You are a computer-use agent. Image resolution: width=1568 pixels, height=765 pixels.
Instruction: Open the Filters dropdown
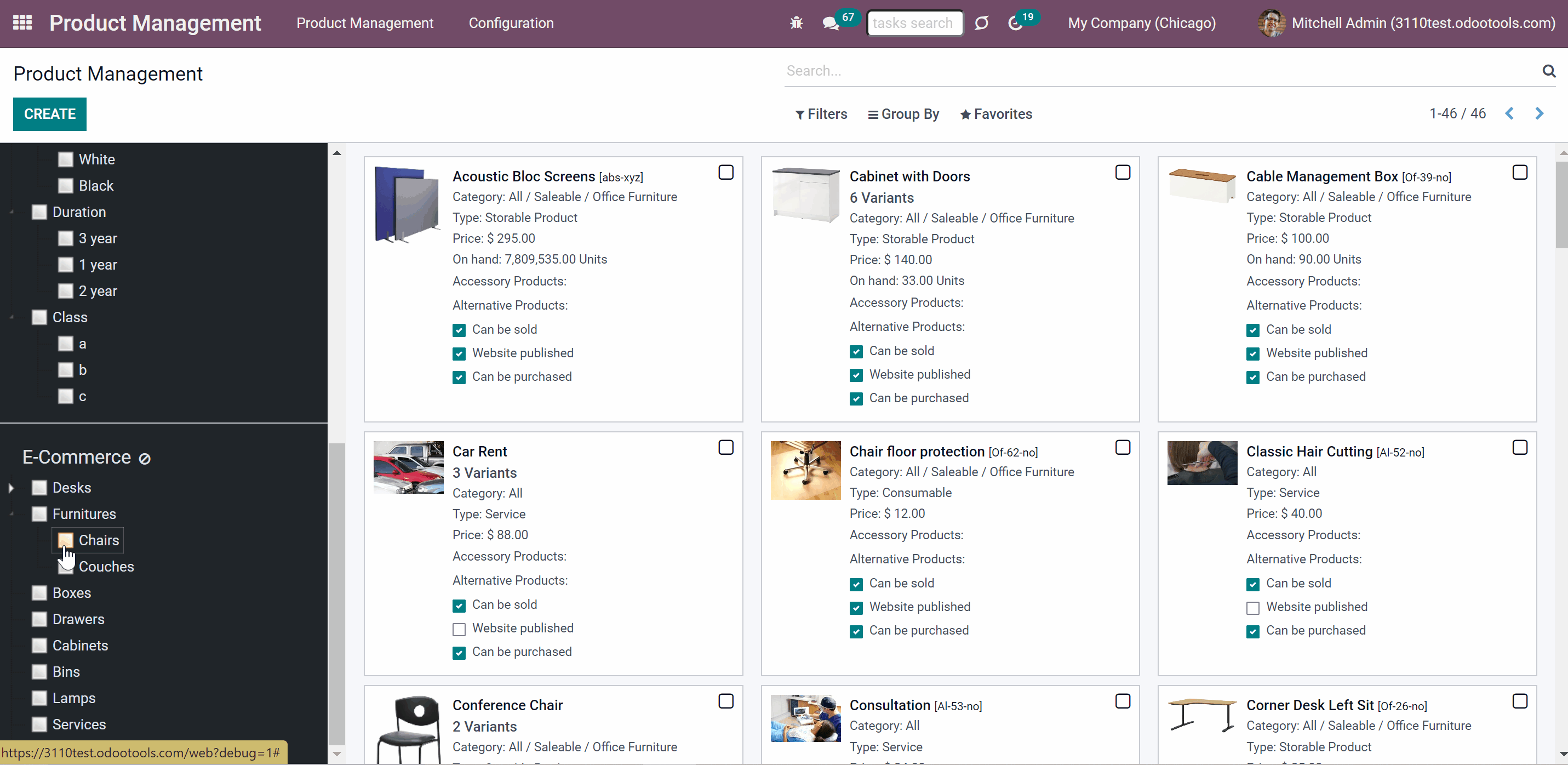[x=821, y=114]
